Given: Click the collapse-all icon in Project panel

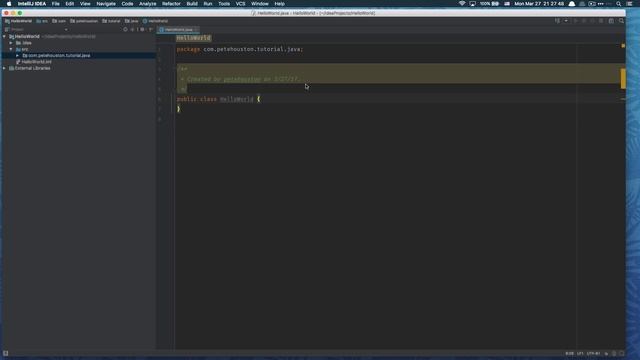Looking at the screenshot, I should coord(132,29).
